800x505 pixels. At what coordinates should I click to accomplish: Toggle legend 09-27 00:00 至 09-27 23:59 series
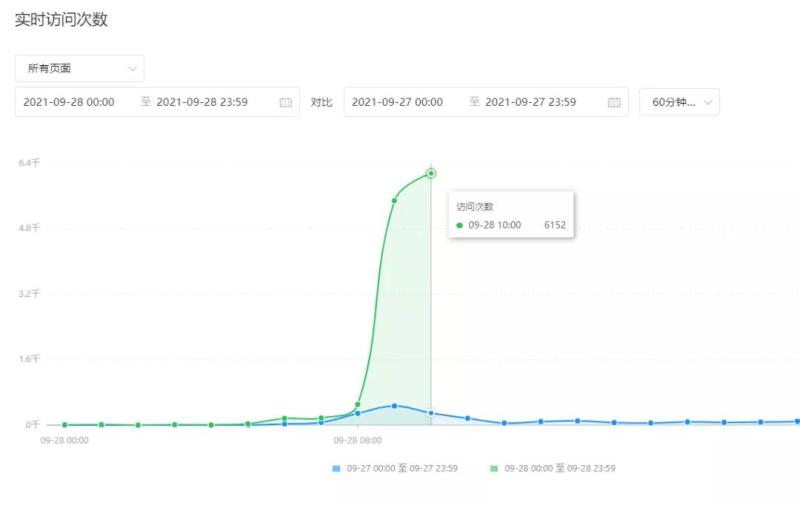tap(395, 468)
